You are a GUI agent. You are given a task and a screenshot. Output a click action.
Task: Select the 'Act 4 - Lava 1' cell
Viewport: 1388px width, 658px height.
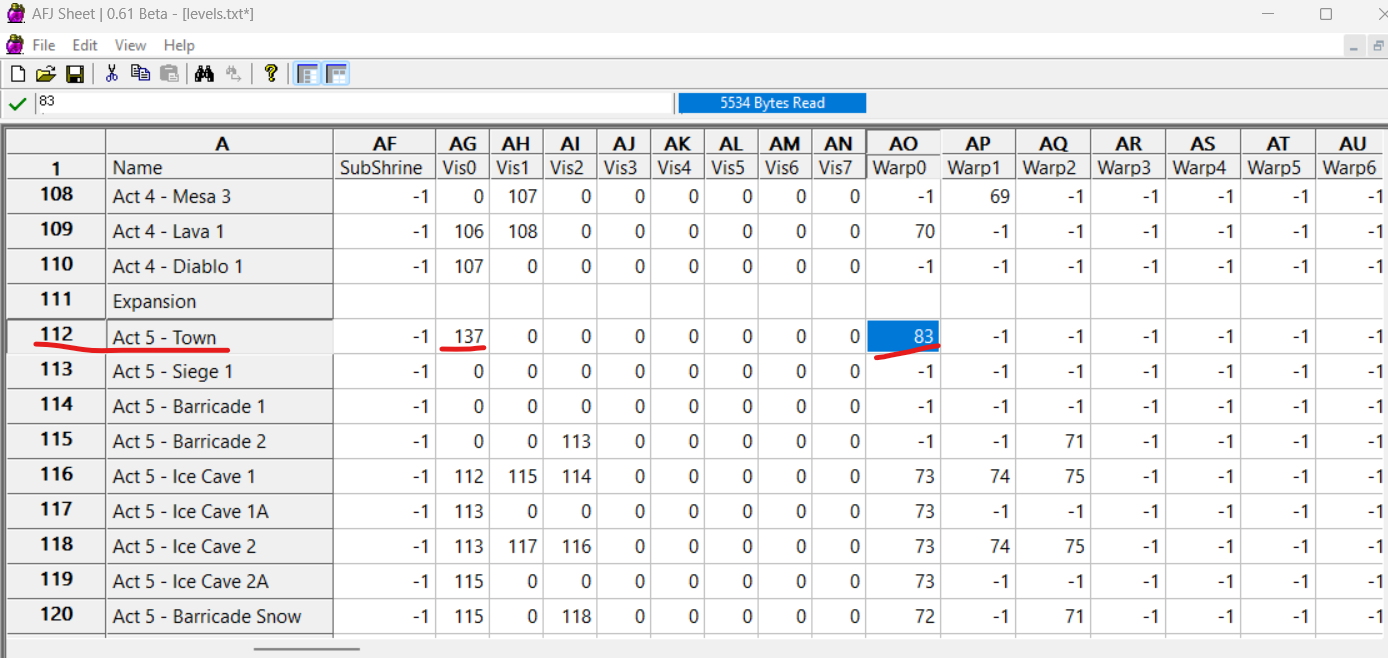[220, 231]
